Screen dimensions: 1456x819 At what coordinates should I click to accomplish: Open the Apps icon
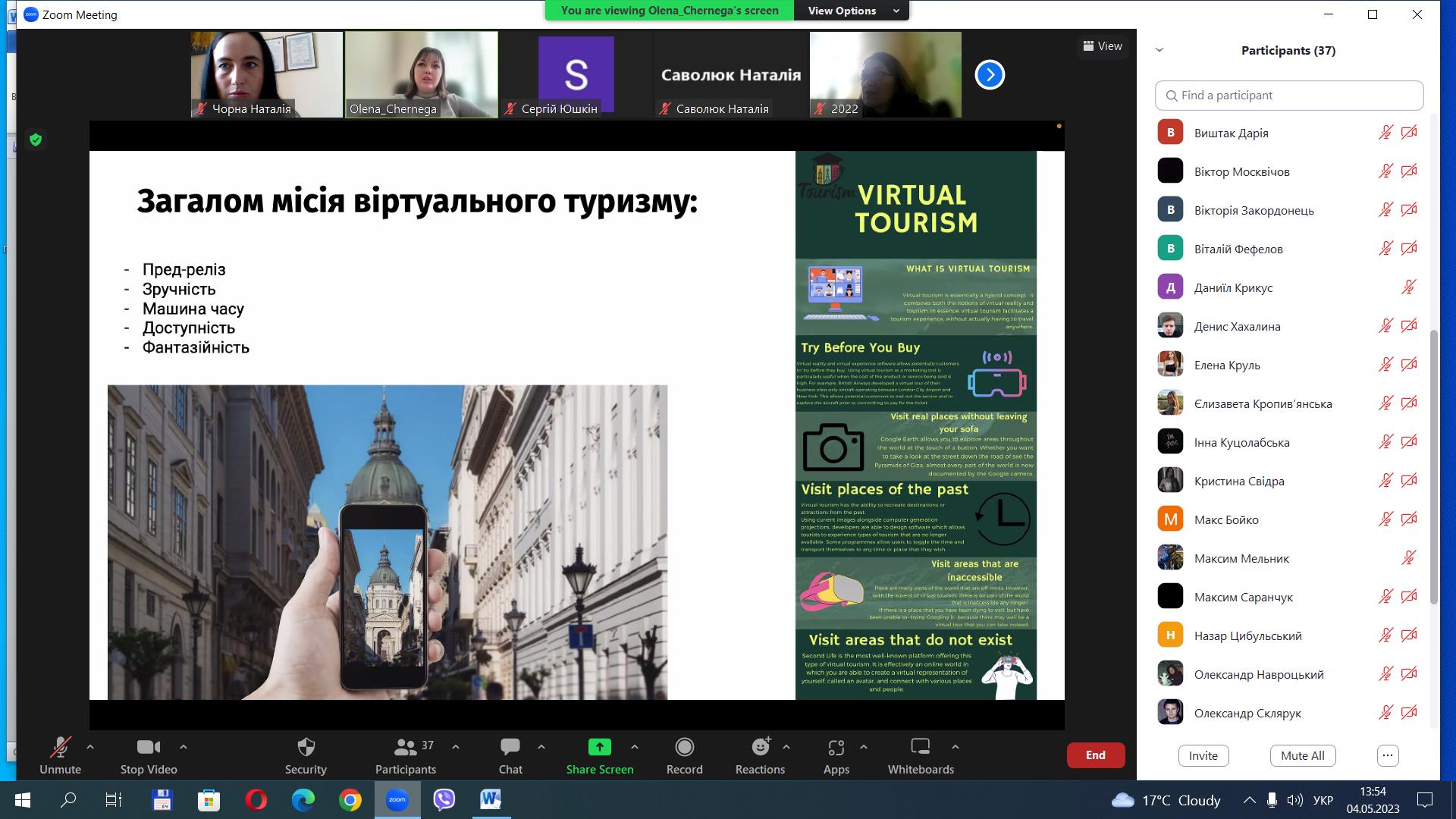click(x=836, y=748)
